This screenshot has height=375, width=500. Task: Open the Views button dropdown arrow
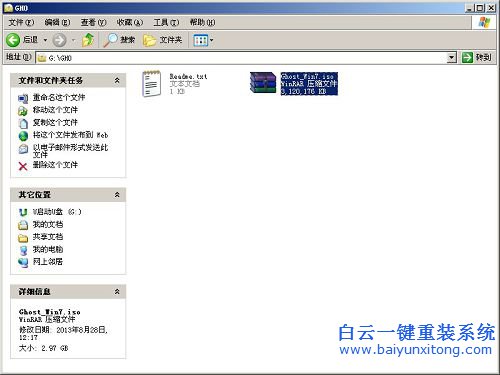pyautogui.click(x=211, y=40)
